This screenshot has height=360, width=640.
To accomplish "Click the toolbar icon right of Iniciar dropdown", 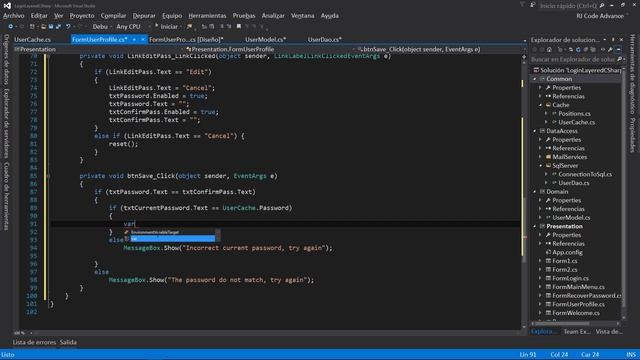I will (x=189, y=27).
